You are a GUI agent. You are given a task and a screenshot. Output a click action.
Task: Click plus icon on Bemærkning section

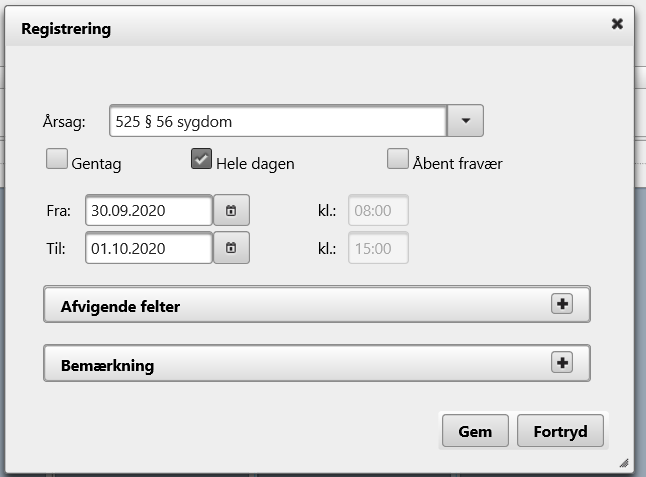562,364
